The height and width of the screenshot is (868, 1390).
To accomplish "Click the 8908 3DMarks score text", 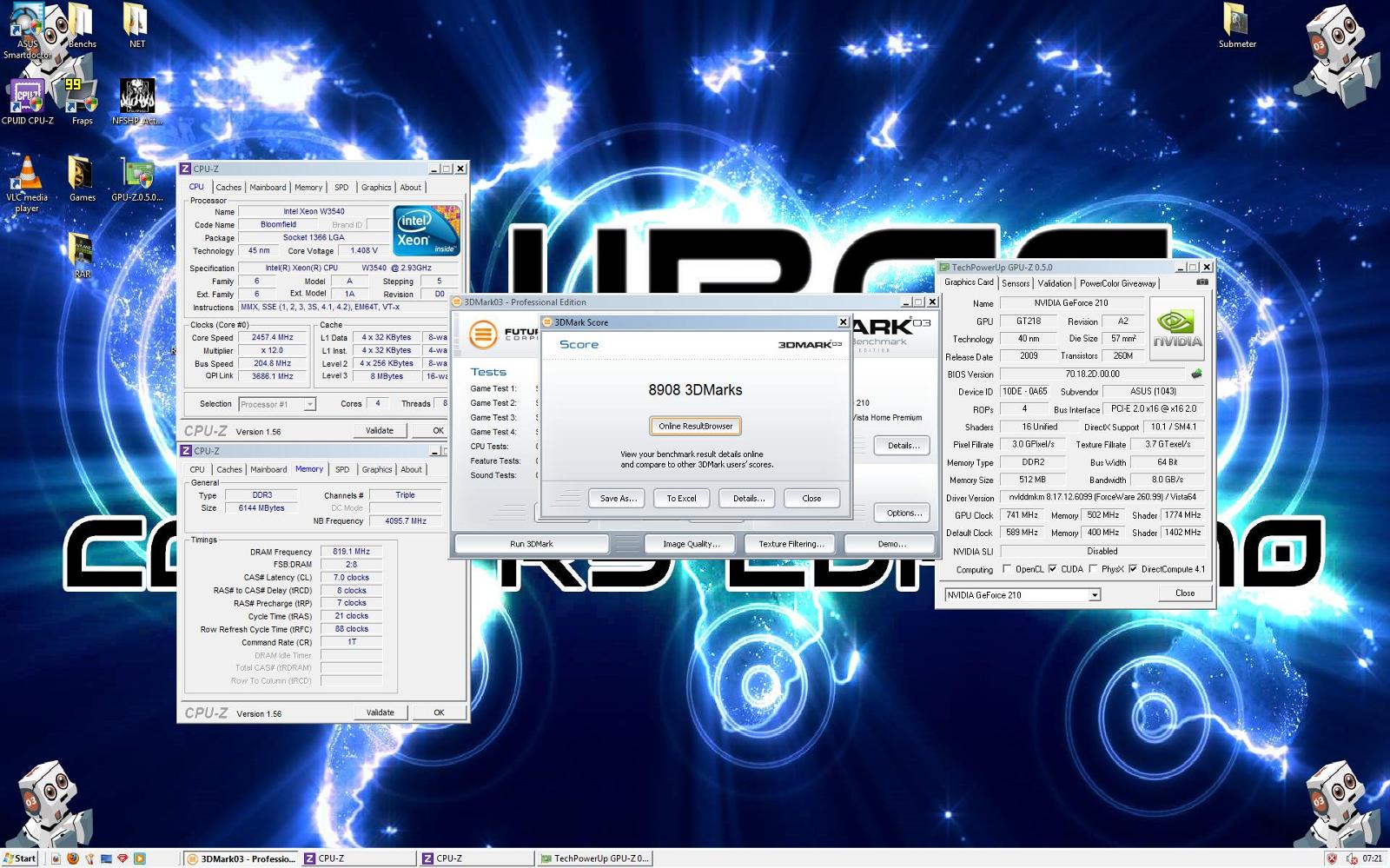I will tap(695, 390).
